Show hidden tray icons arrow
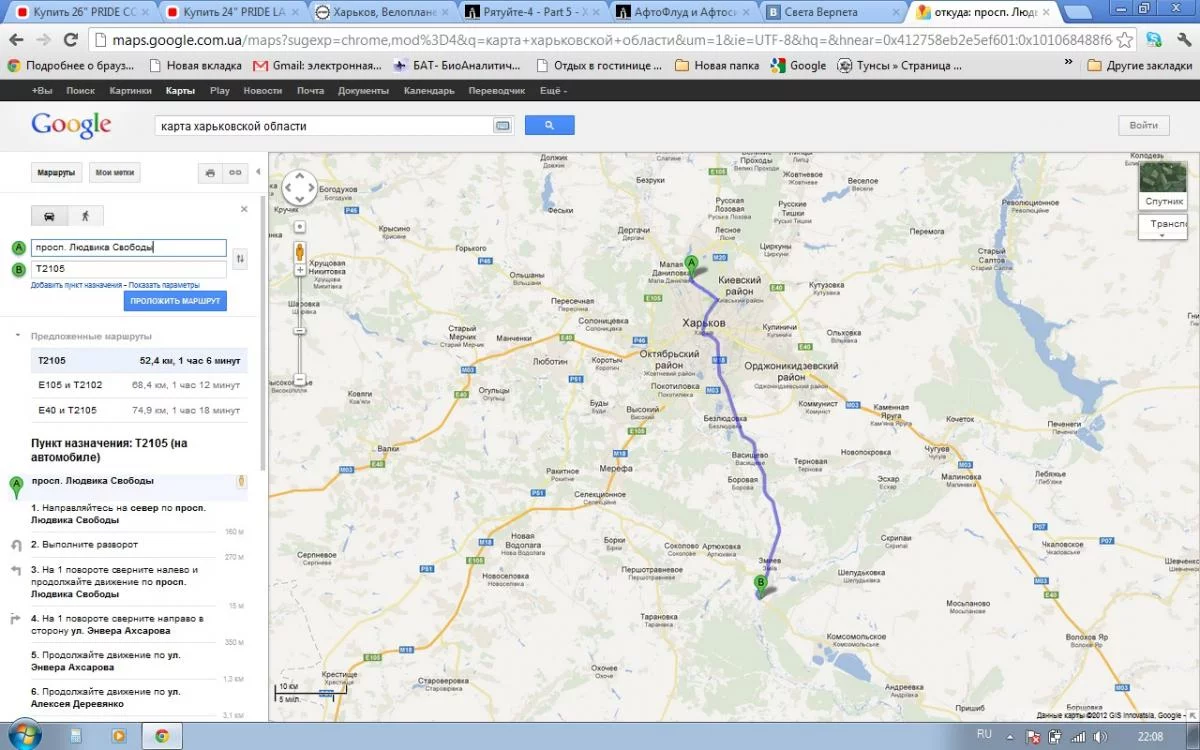This screenshot has width=1200, height=750. [1011, 737]
